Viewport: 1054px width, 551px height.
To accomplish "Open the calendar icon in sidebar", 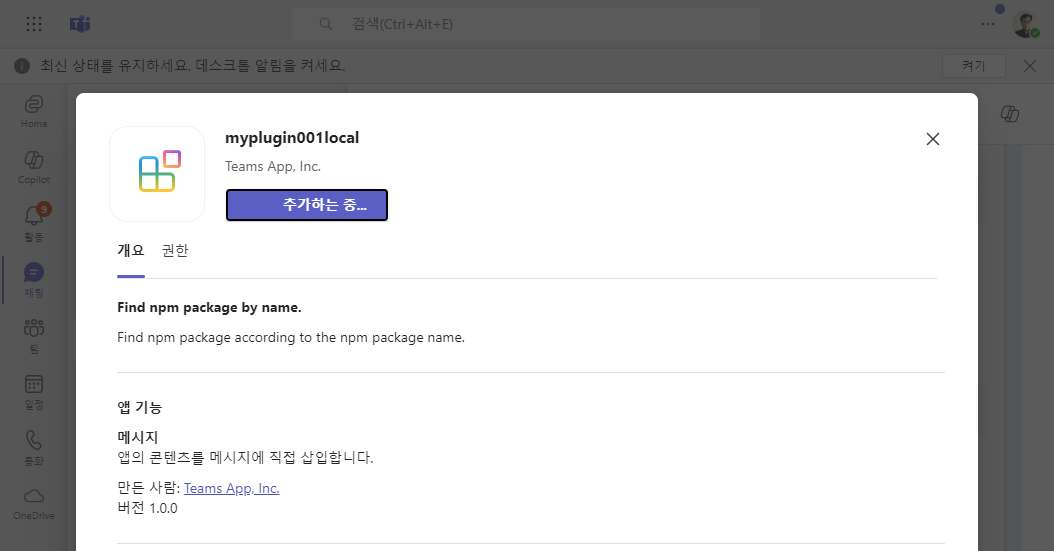I will tap(34, 392).
